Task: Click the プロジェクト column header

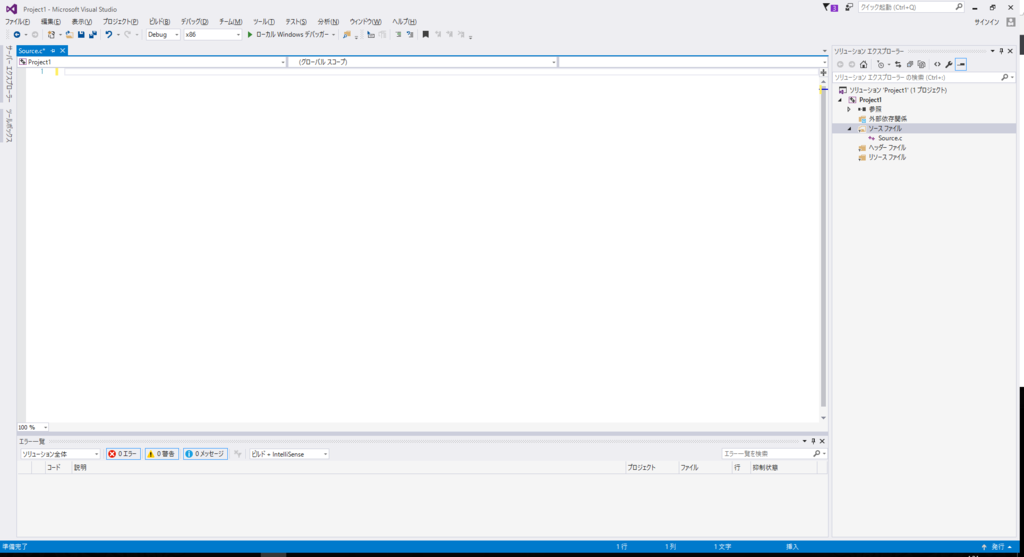Action: [641, 468]
